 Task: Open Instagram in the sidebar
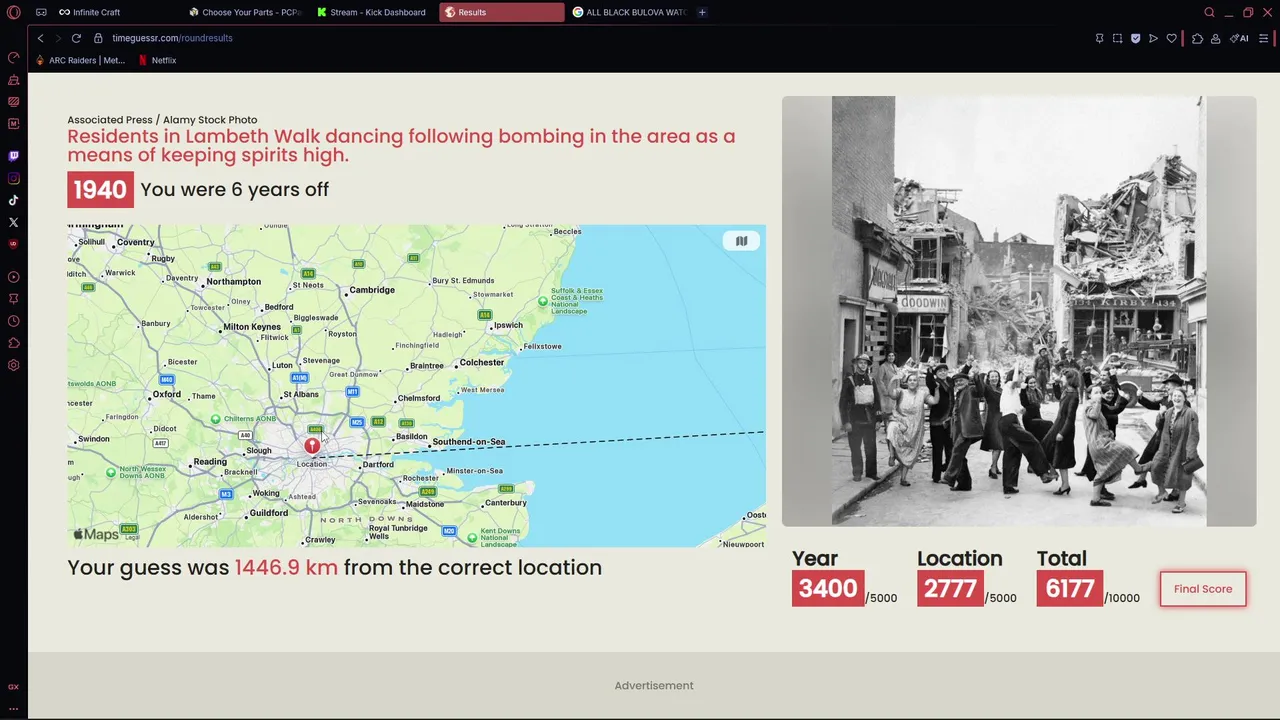[x=14, y=178]
